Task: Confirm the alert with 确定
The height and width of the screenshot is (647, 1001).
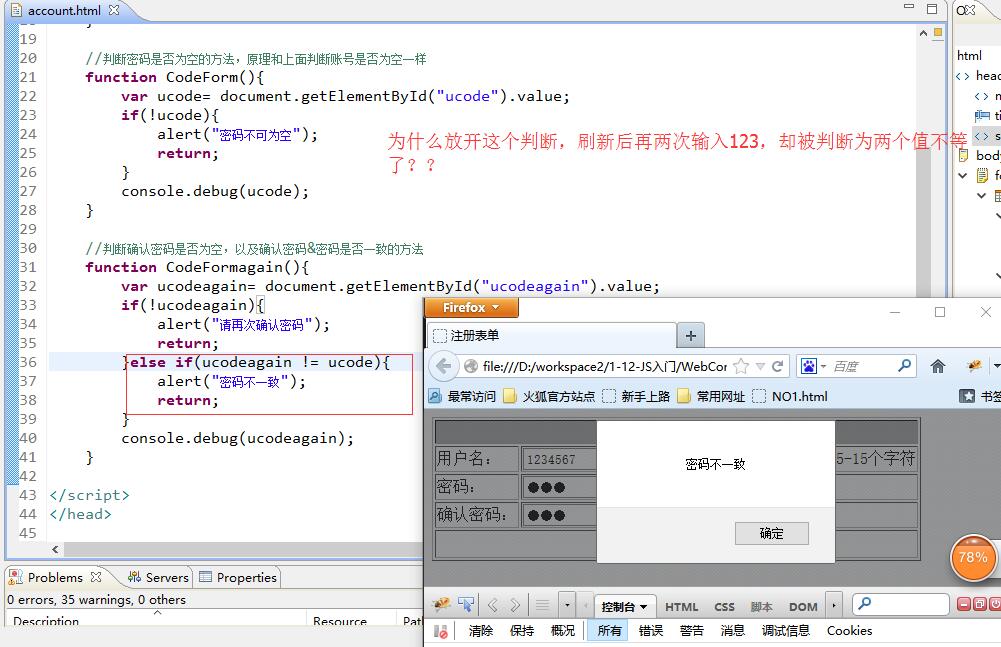Action: (x=772, y=533)
